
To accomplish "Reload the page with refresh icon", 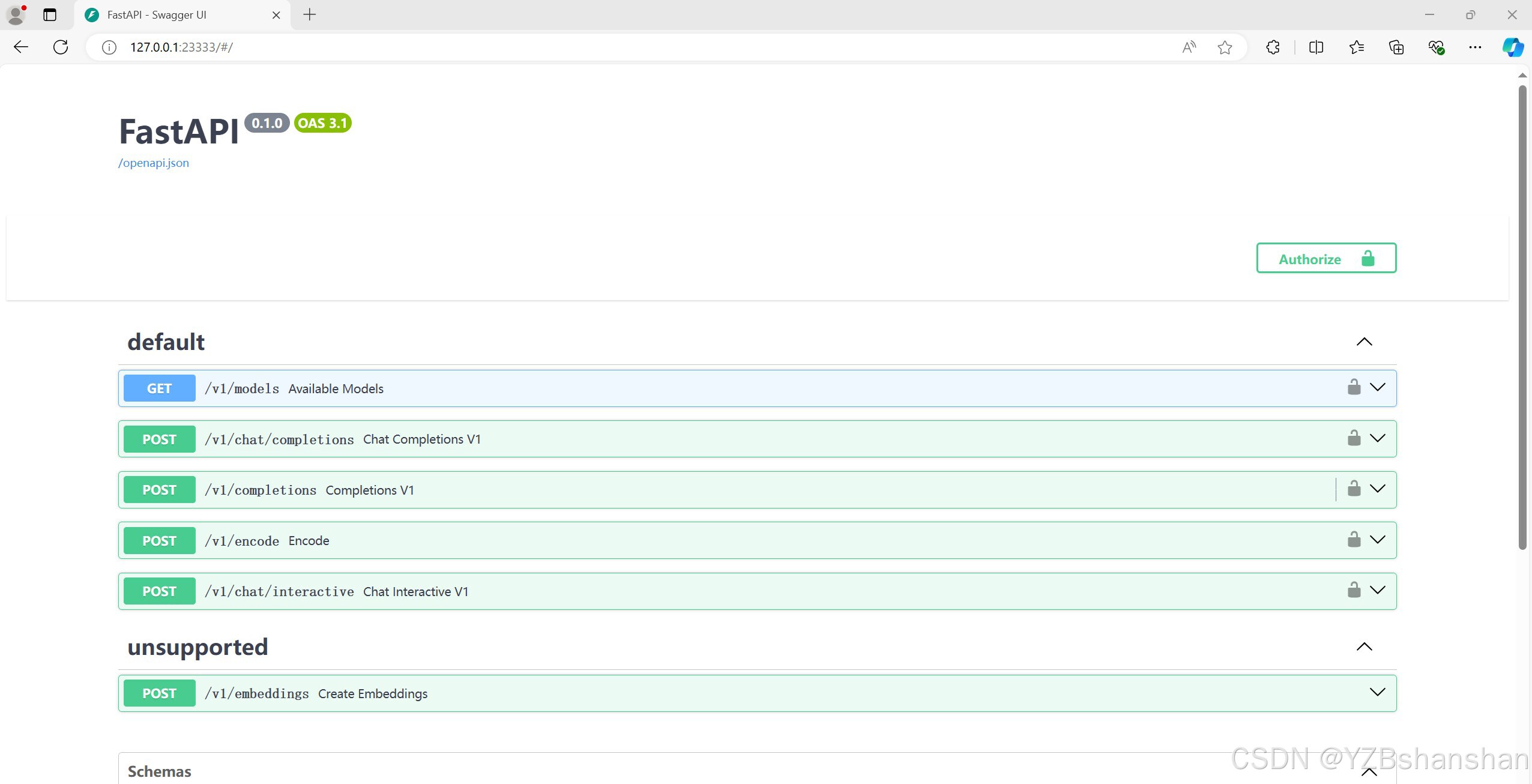I will point(61,47).
